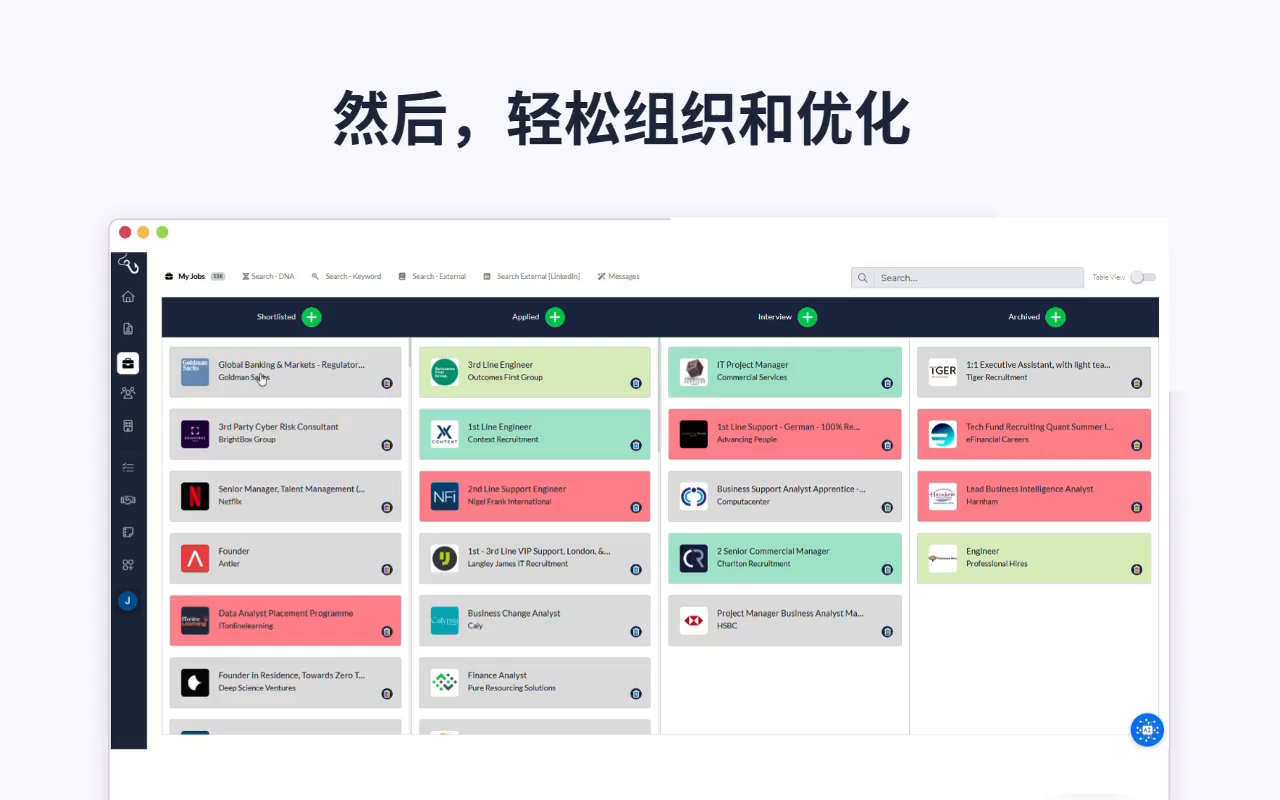The image size is (1280, 800).
Task: Delete the 2nd Line Support Engineer card
Action: click(636, 507)
